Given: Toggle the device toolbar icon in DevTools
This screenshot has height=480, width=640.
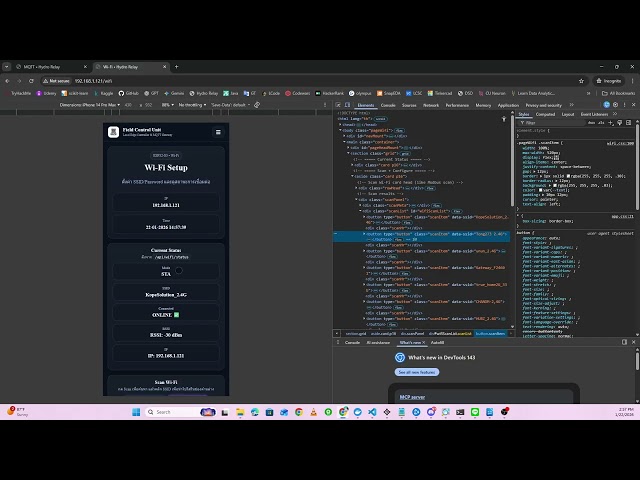Looking at the screenshot, I should tap(347, 104).
